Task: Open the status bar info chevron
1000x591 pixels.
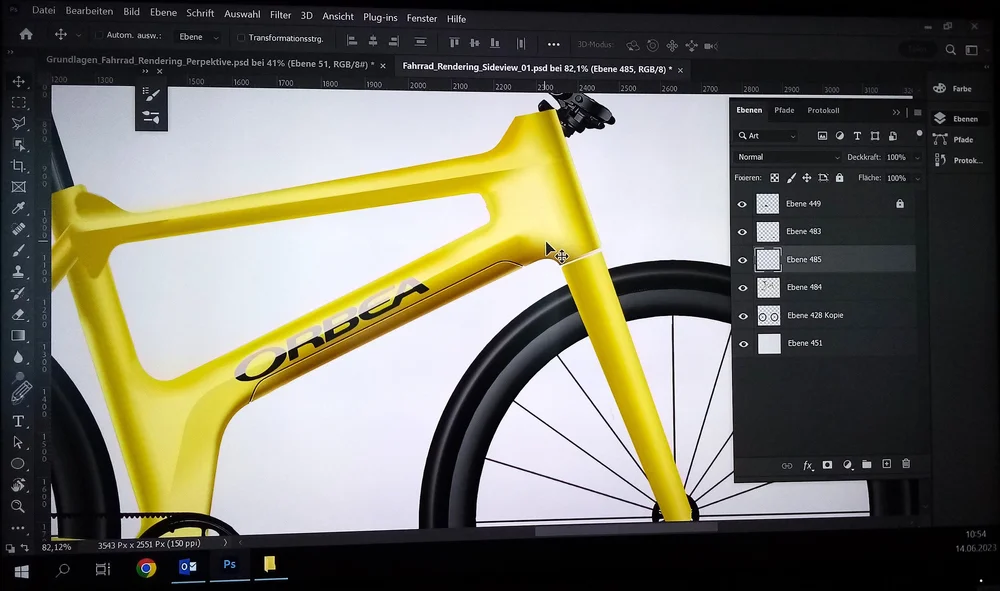Action: tap(225, 543)
